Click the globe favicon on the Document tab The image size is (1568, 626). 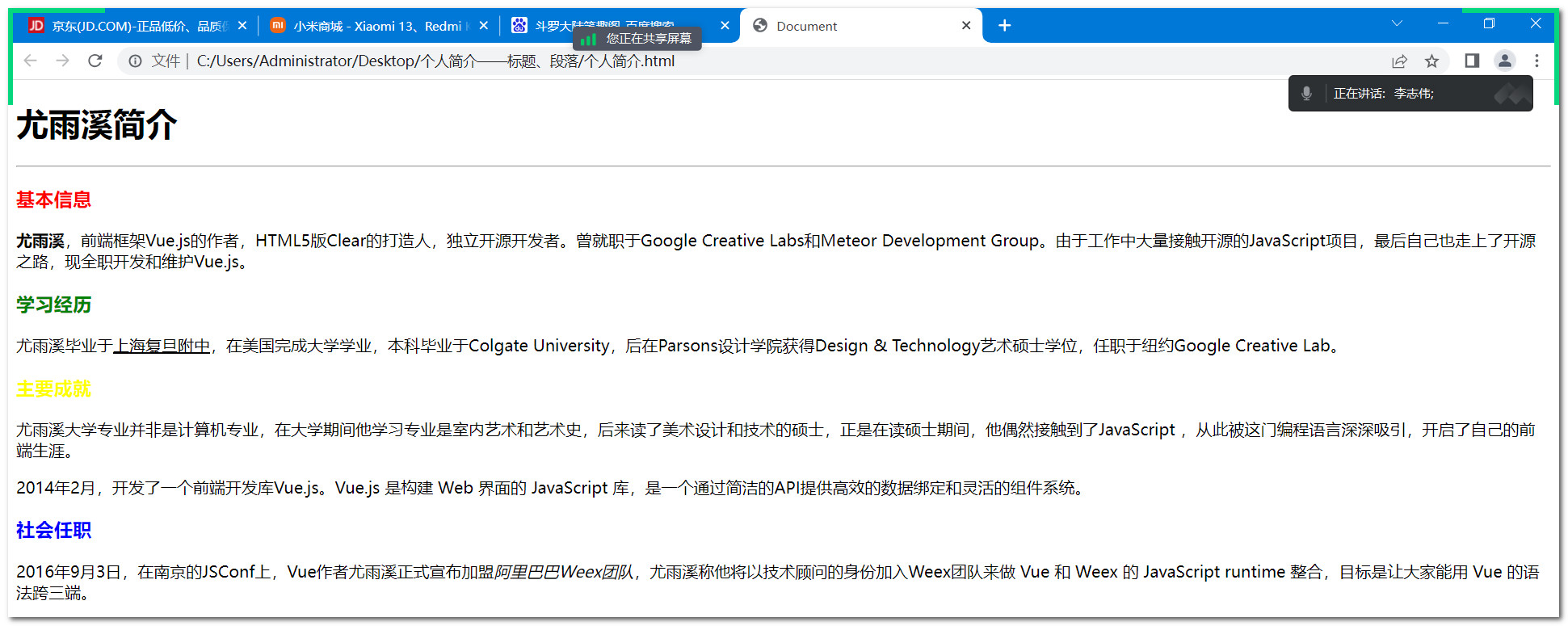[x=760, y=26]
